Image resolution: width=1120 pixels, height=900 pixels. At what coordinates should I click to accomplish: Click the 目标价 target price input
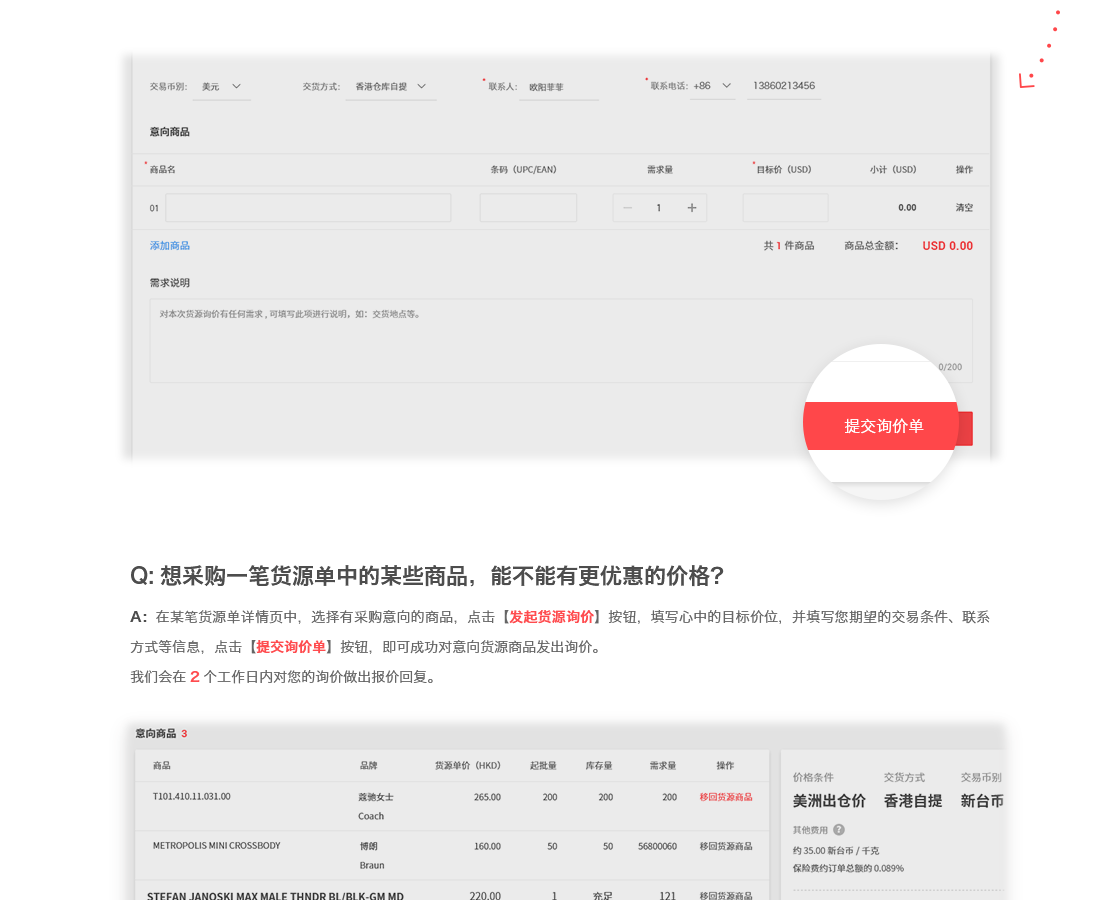tap(785, 208)
